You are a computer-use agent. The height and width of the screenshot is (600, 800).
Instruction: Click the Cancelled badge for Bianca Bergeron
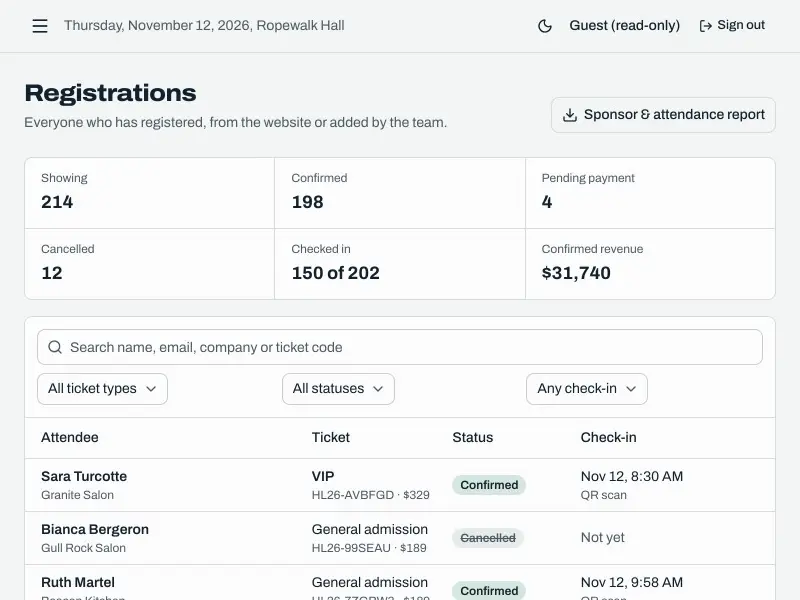coord(488,538)
